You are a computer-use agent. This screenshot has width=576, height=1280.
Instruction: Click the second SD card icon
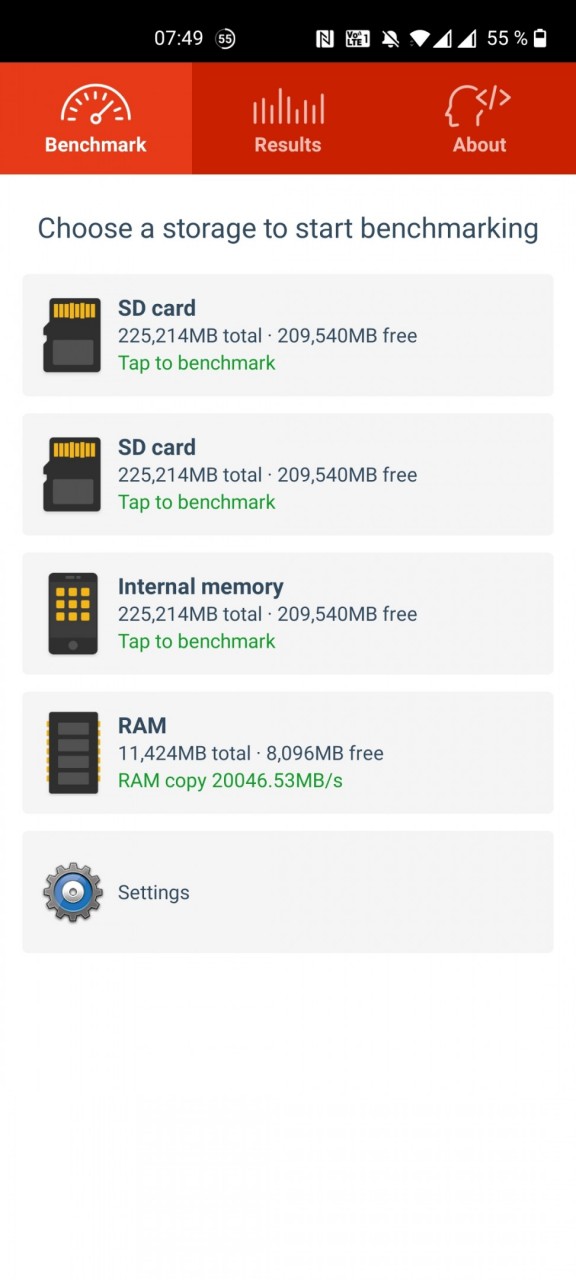pos(72,474)
